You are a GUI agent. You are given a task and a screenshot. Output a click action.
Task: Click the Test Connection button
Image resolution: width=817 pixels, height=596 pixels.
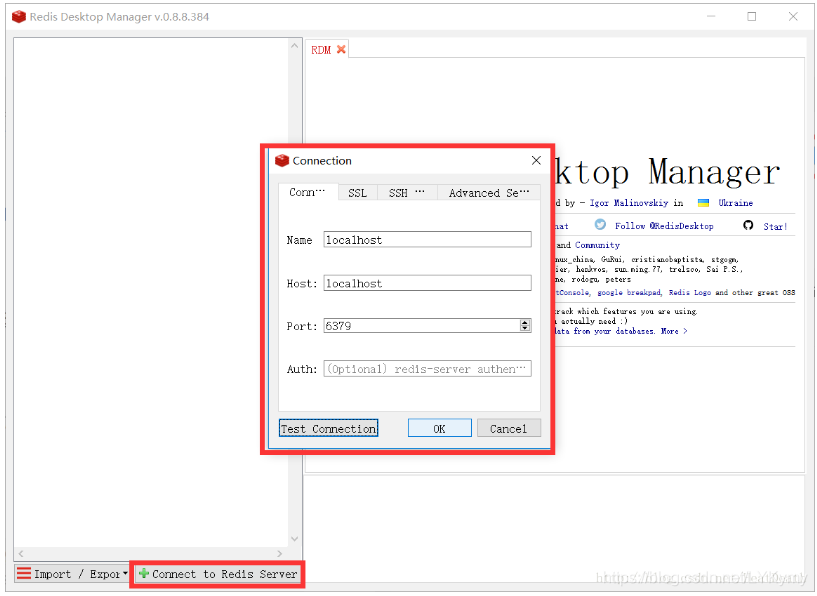click(328, 429)
